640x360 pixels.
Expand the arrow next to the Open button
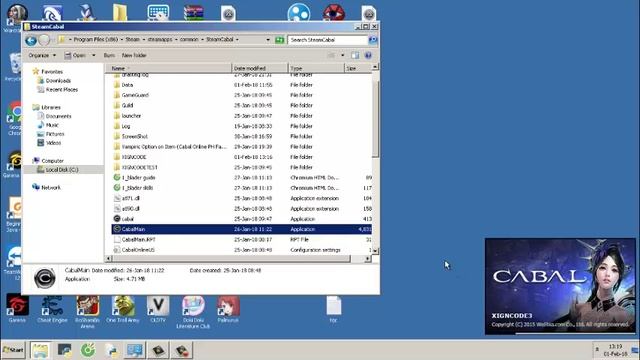[93, 55]
